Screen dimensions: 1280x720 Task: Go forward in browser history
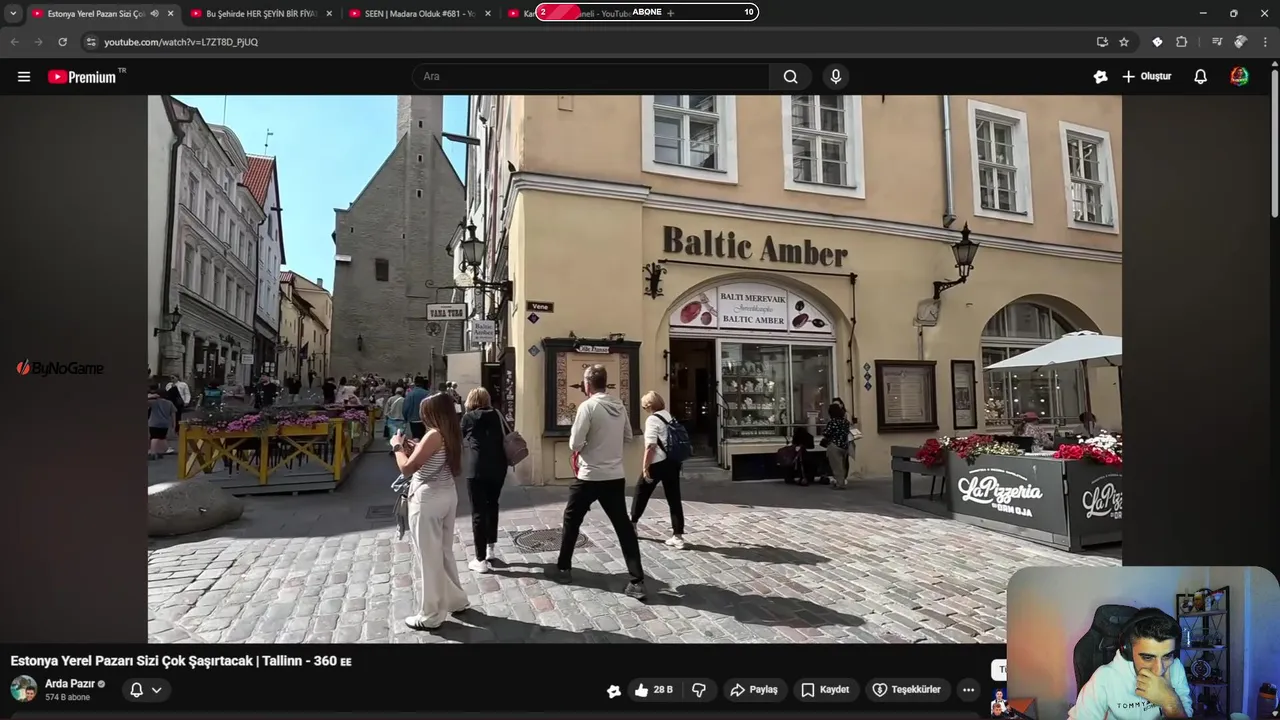click(38, 42)
